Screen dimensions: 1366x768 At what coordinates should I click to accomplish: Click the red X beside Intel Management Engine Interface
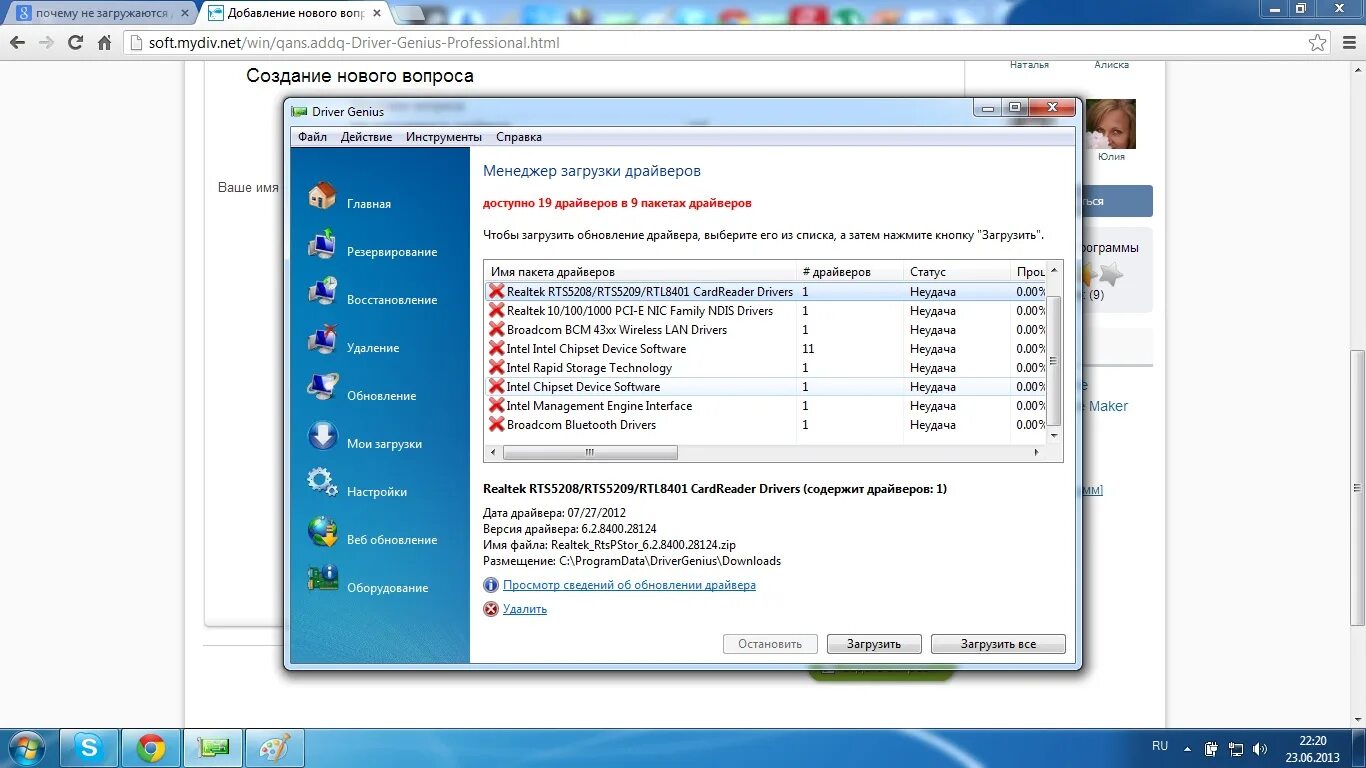coord(496,405)
